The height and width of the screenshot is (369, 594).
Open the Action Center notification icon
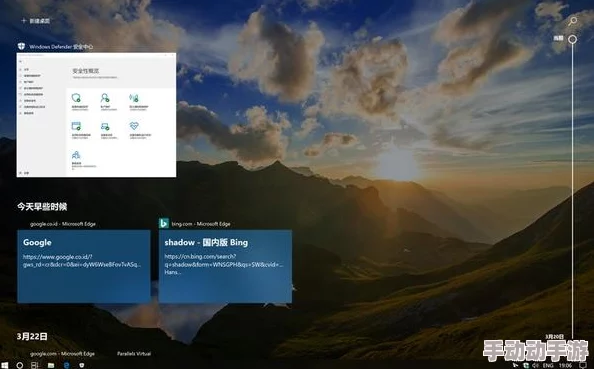click(583, 366)
